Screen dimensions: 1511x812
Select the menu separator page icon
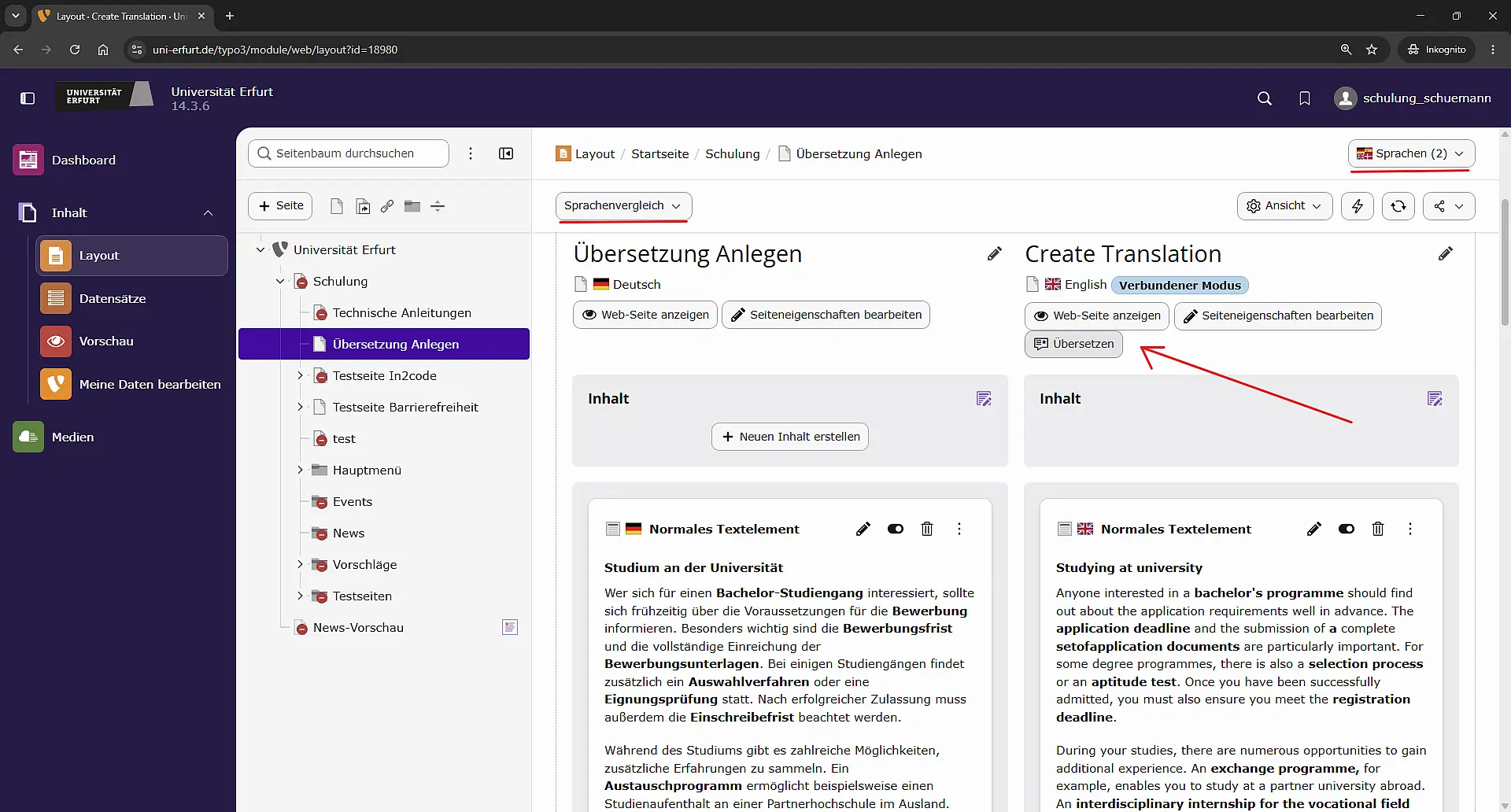click(x=438, y=206)
